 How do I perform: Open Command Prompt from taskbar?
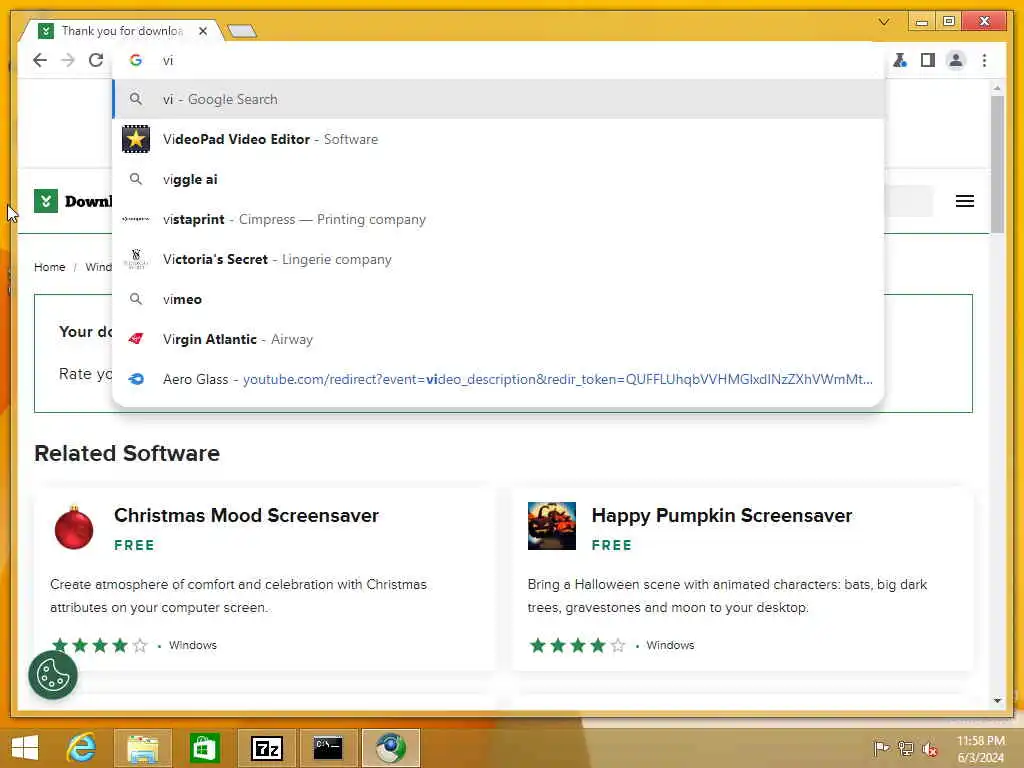point(328,748)
